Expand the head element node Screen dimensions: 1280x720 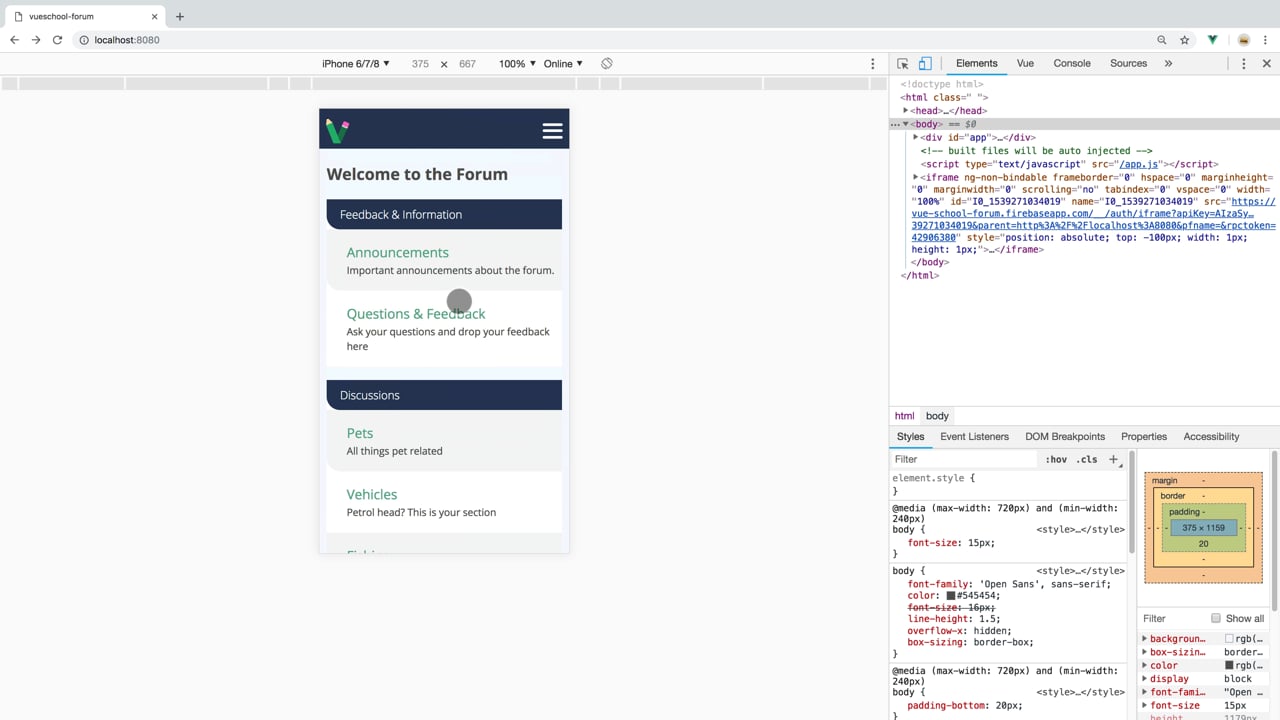(x=906, y=111)
